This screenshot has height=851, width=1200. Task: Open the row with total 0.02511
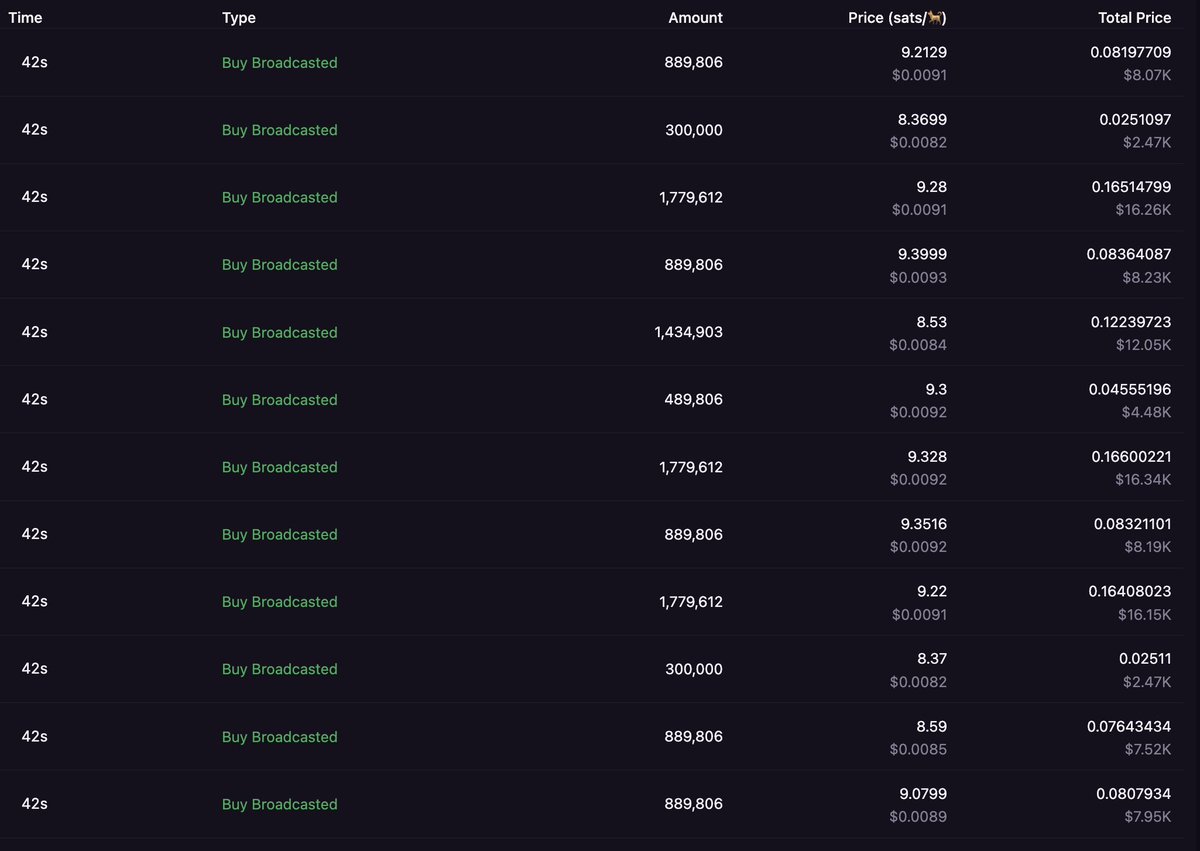pyautogui.click(x=600, y=669)
